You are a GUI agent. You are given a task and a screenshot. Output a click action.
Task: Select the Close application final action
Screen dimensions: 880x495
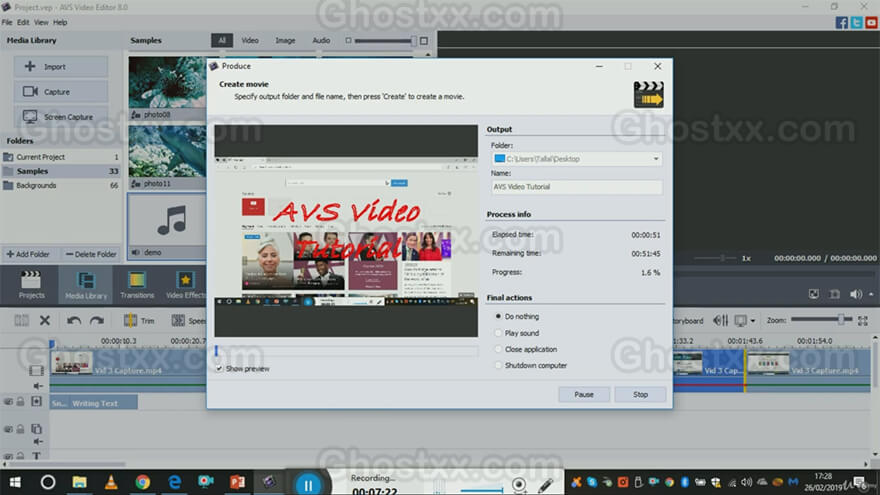(x=526, y=349)
